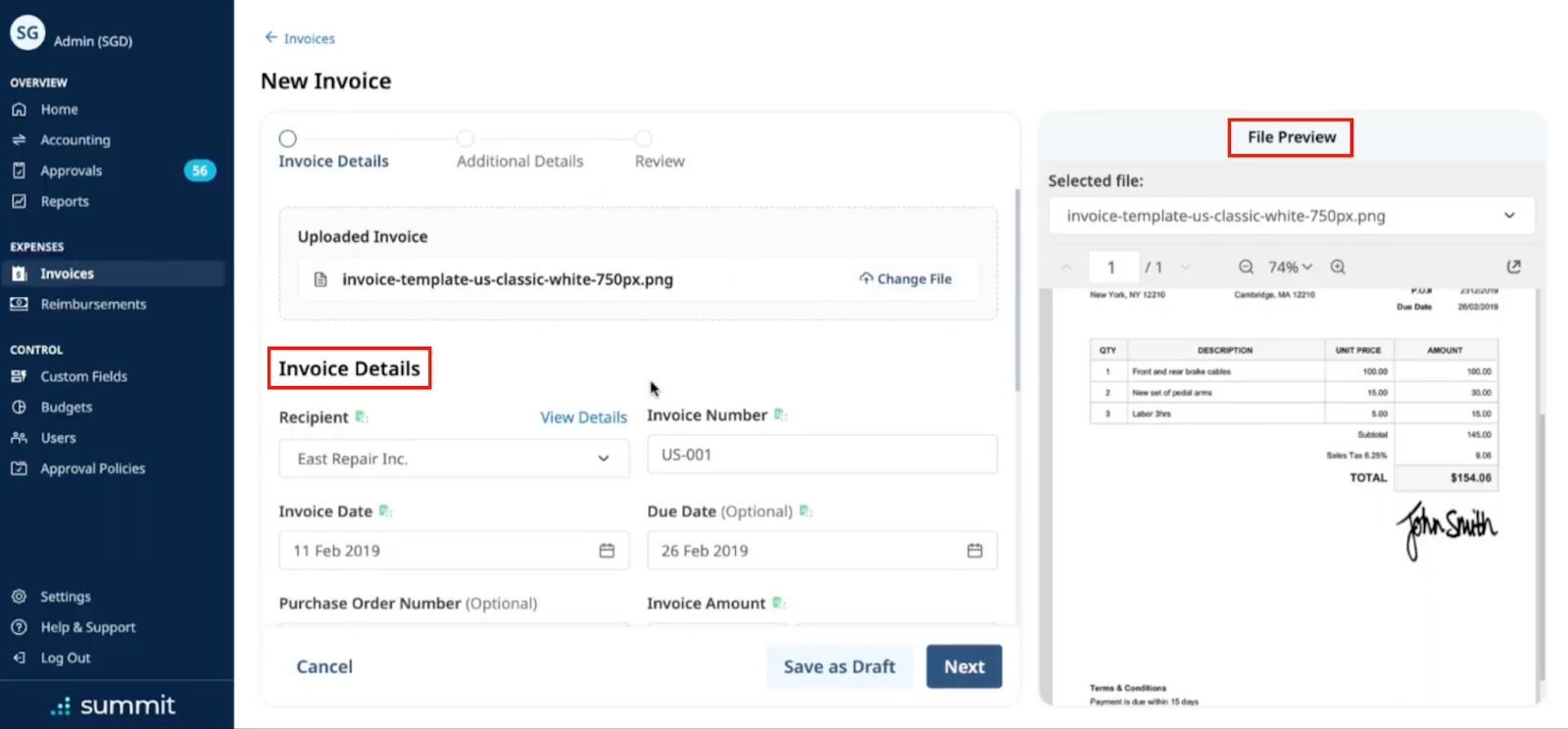Click the summit logo
The height and width of the screenshot is (729, 1568).
(114, 705)
